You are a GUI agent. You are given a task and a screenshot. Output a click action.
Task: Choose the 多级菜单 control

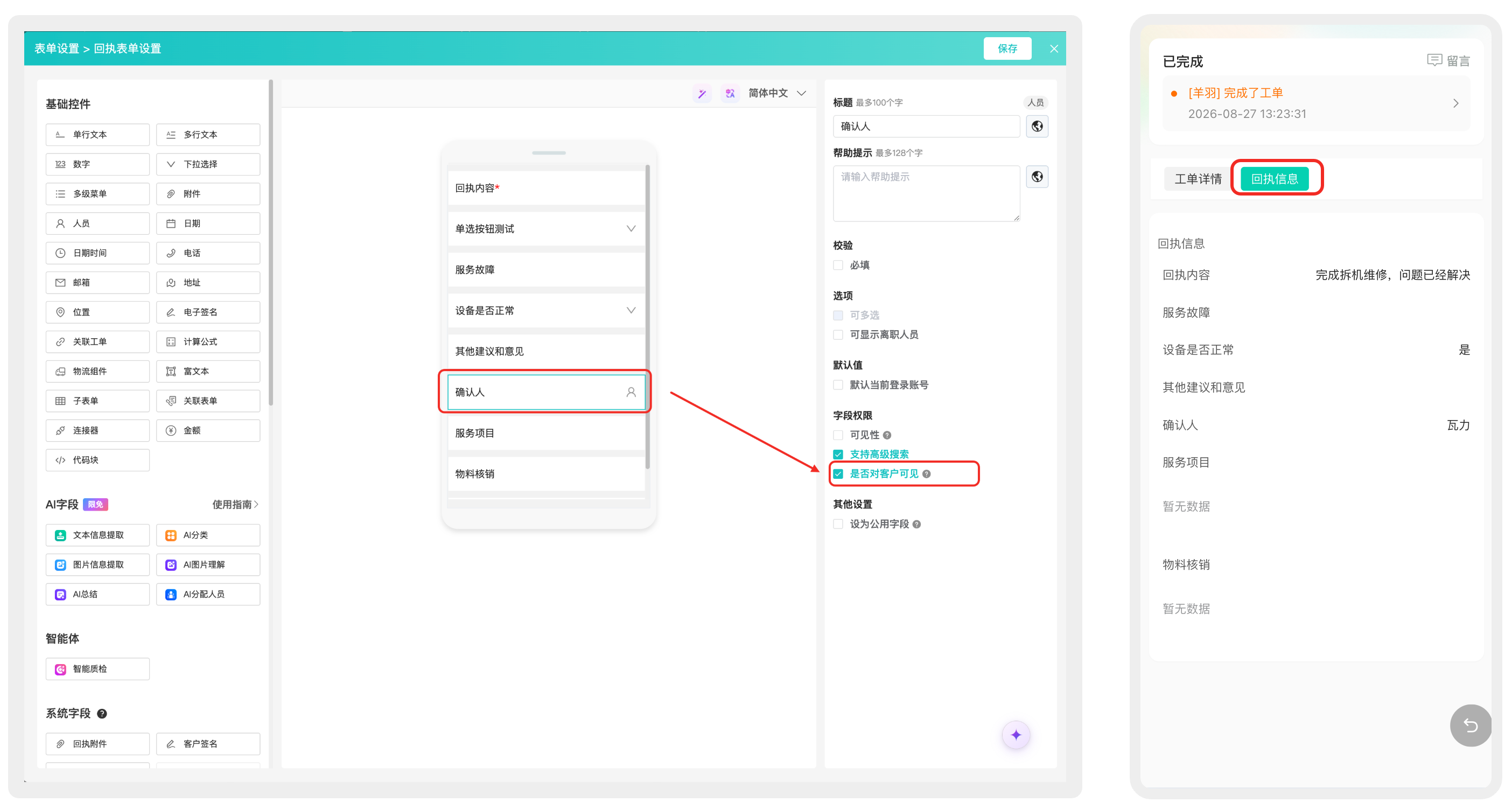pos(97,194)
